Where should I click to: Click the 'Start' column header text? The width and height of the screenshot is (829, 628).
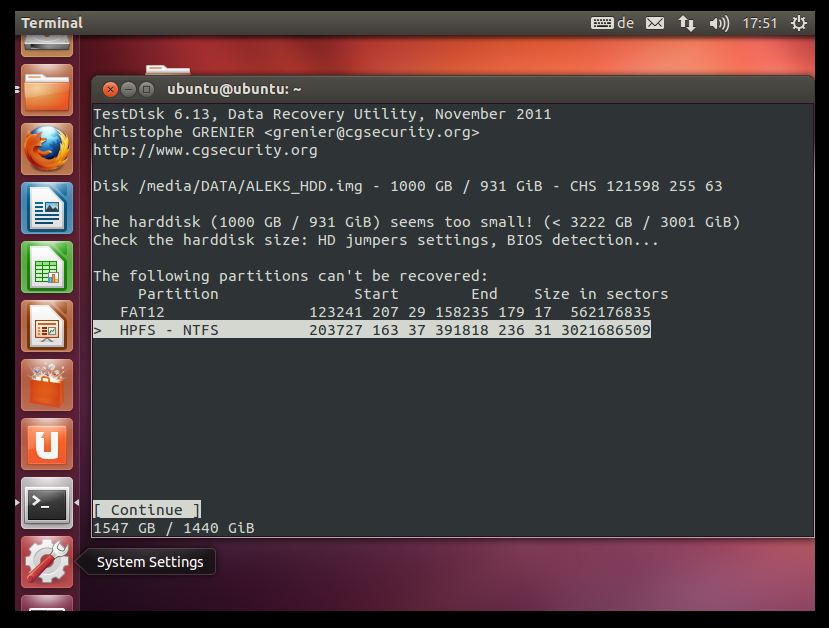point(376,294)
